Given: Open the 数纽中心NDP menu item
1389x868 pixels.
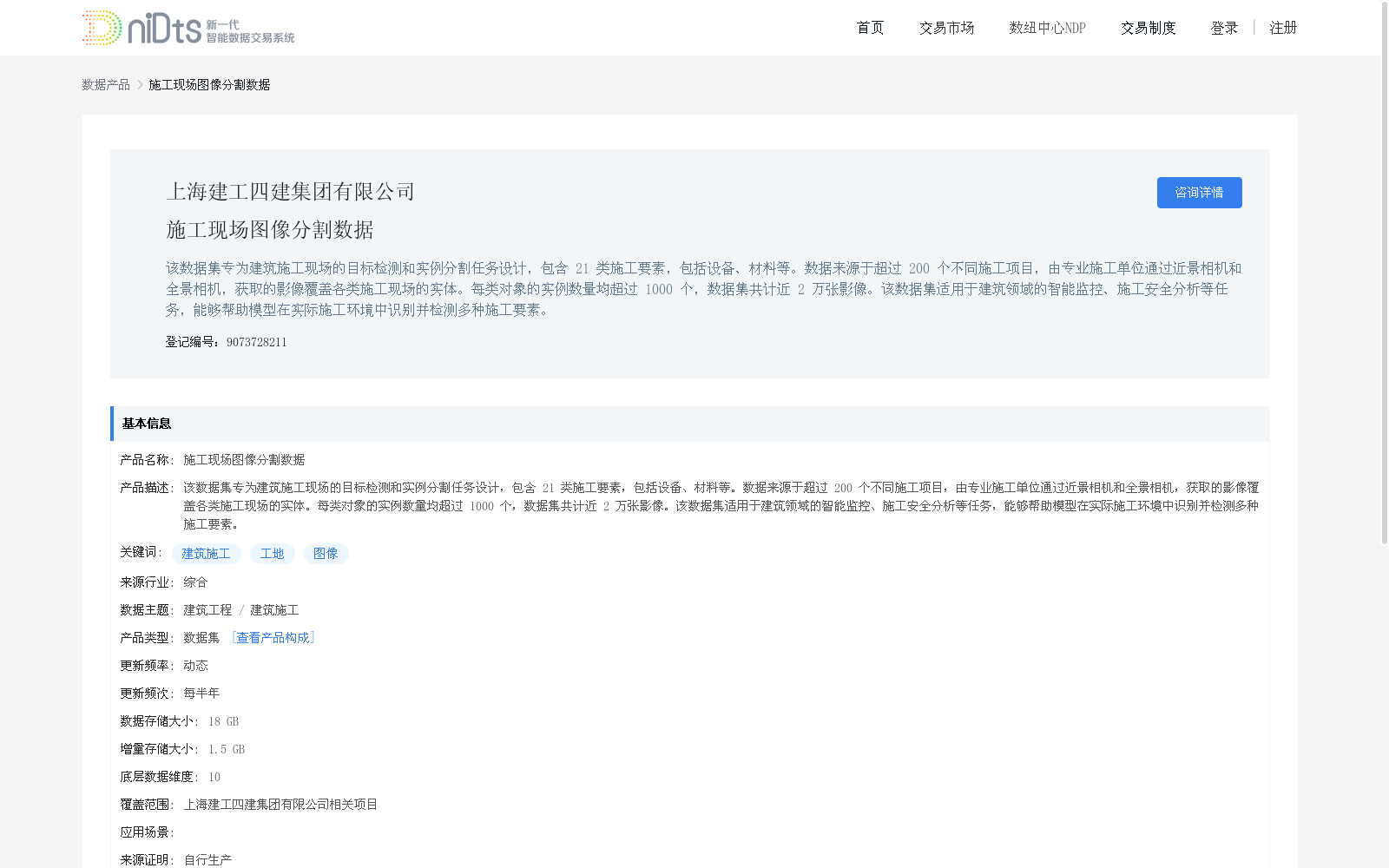Looking at the screenshot, I should tap(1047, 28).
